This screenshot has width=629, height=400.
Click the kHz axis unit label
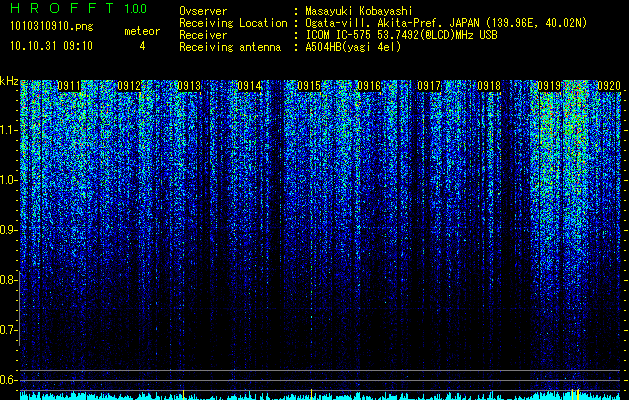coord(9,81)
